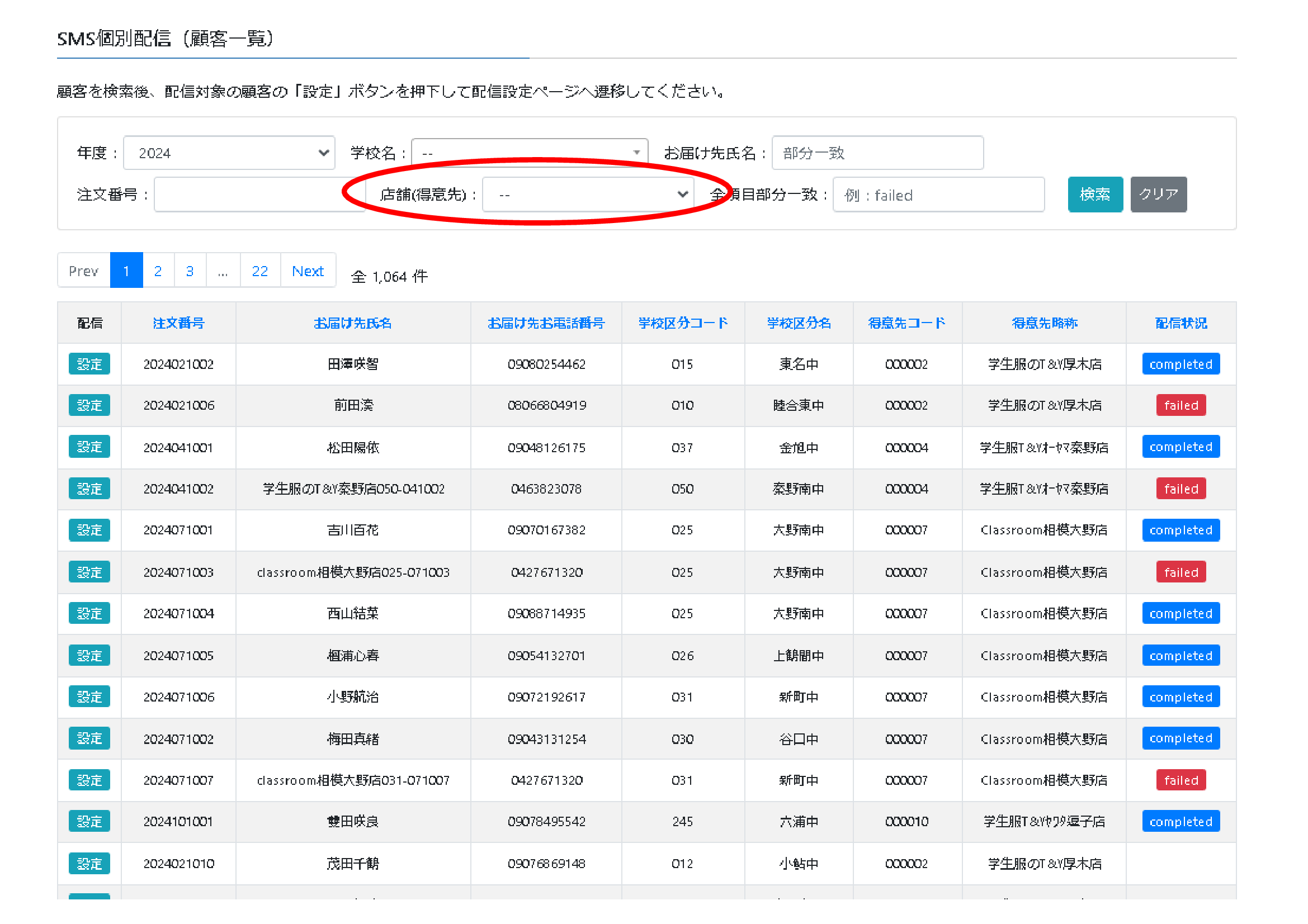The image size is (1308, 924).
Task: Sort by 配信状況 column header
Action: tap(1180, 323)
